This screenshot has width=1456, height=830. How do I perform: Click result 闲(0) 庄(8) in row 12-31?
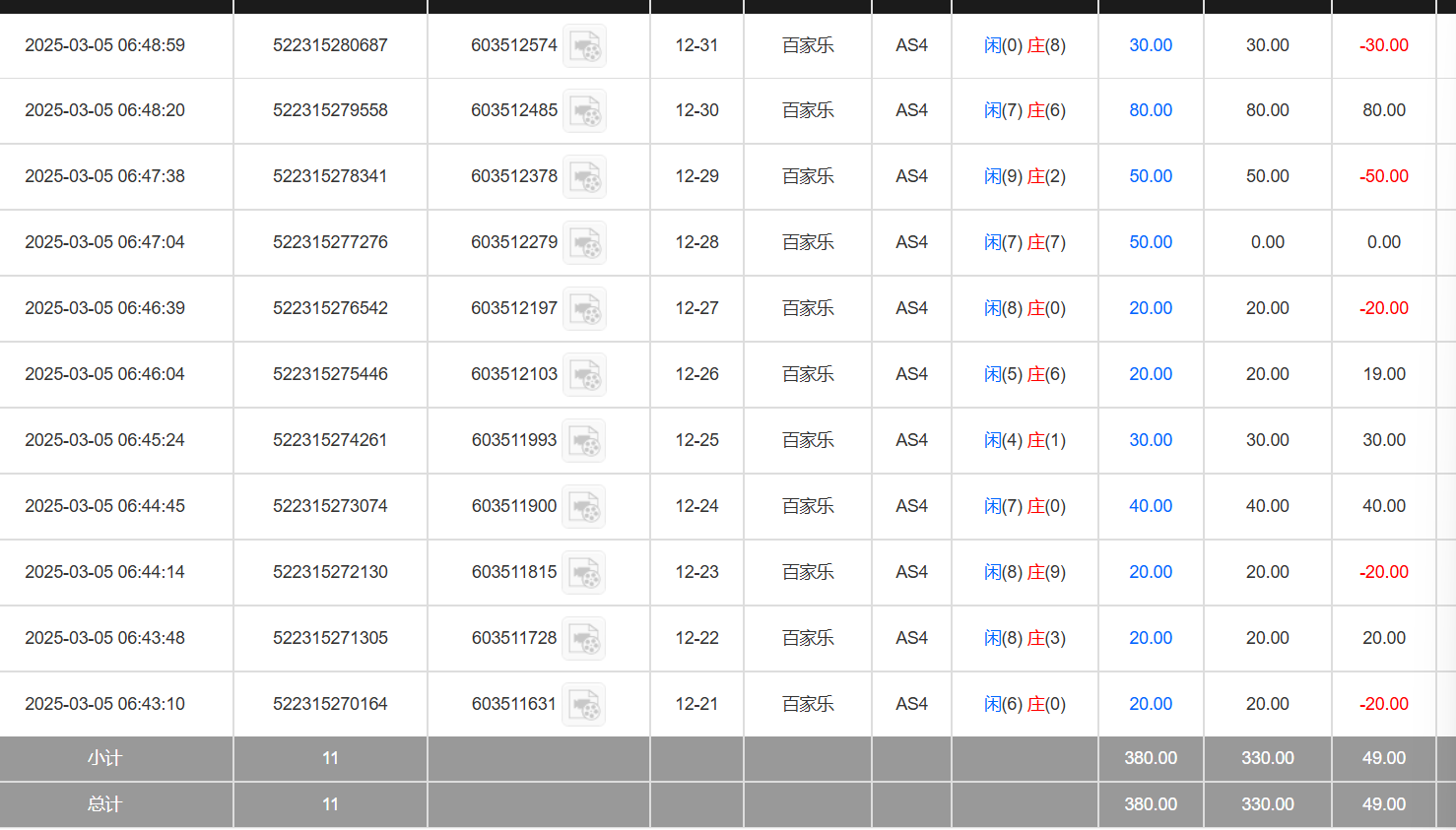pos(1025,45)
